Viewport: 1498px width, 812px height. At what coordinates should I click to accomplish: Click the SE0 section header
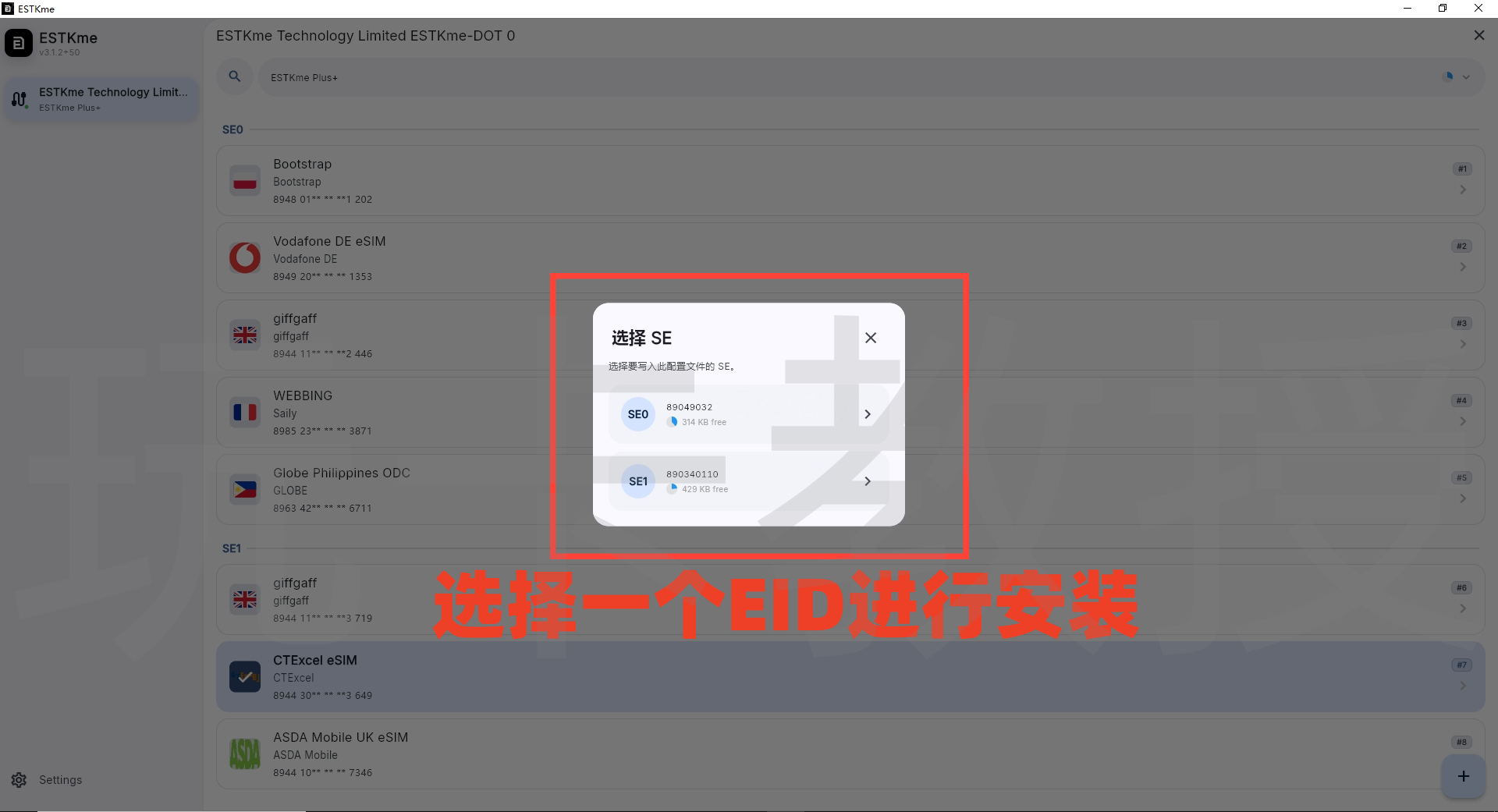(x=233, y=129)
